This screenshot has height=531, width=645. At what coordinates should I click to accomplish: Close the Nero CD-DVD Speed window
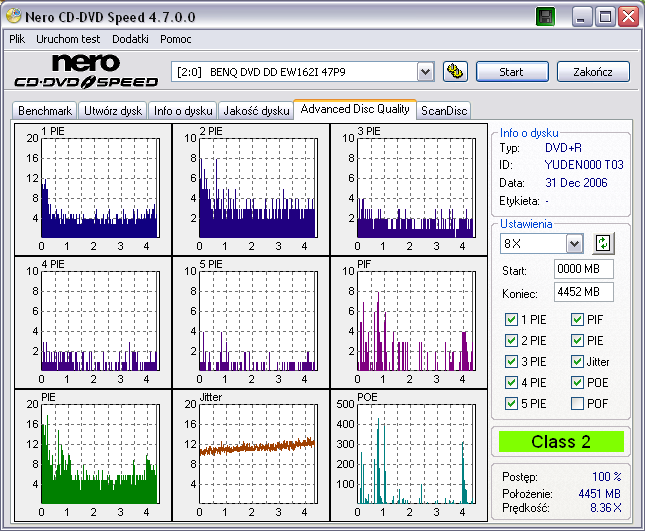tap(629, 17)
